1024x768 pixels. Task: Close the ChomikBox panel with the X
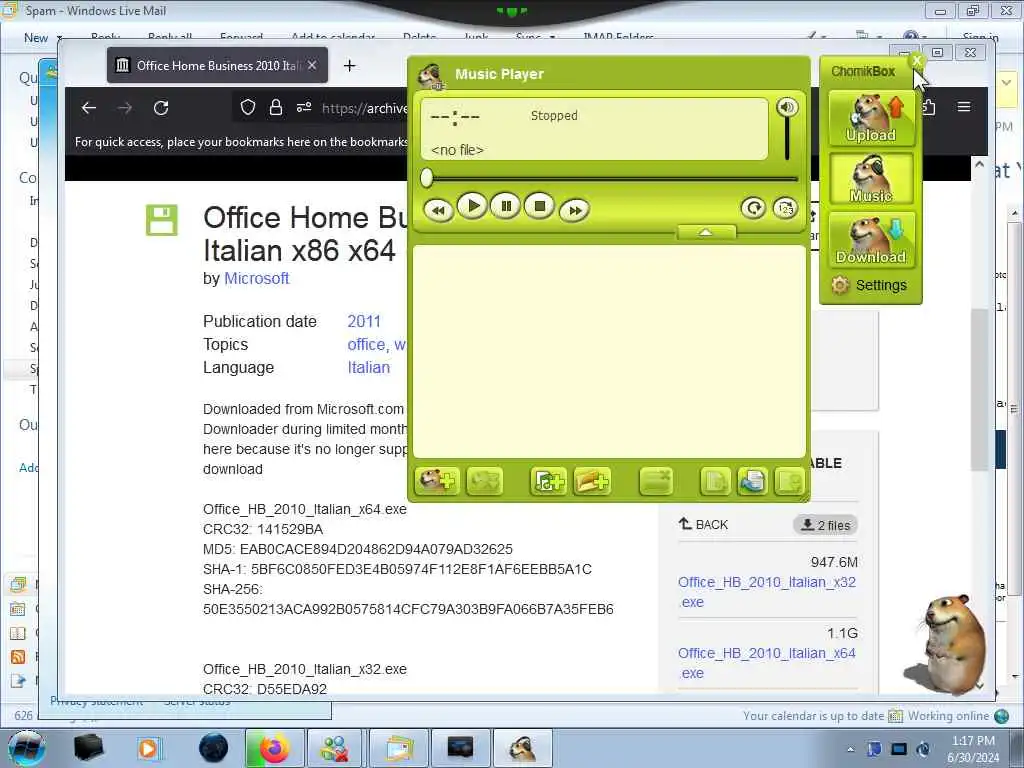pos(917,61)
